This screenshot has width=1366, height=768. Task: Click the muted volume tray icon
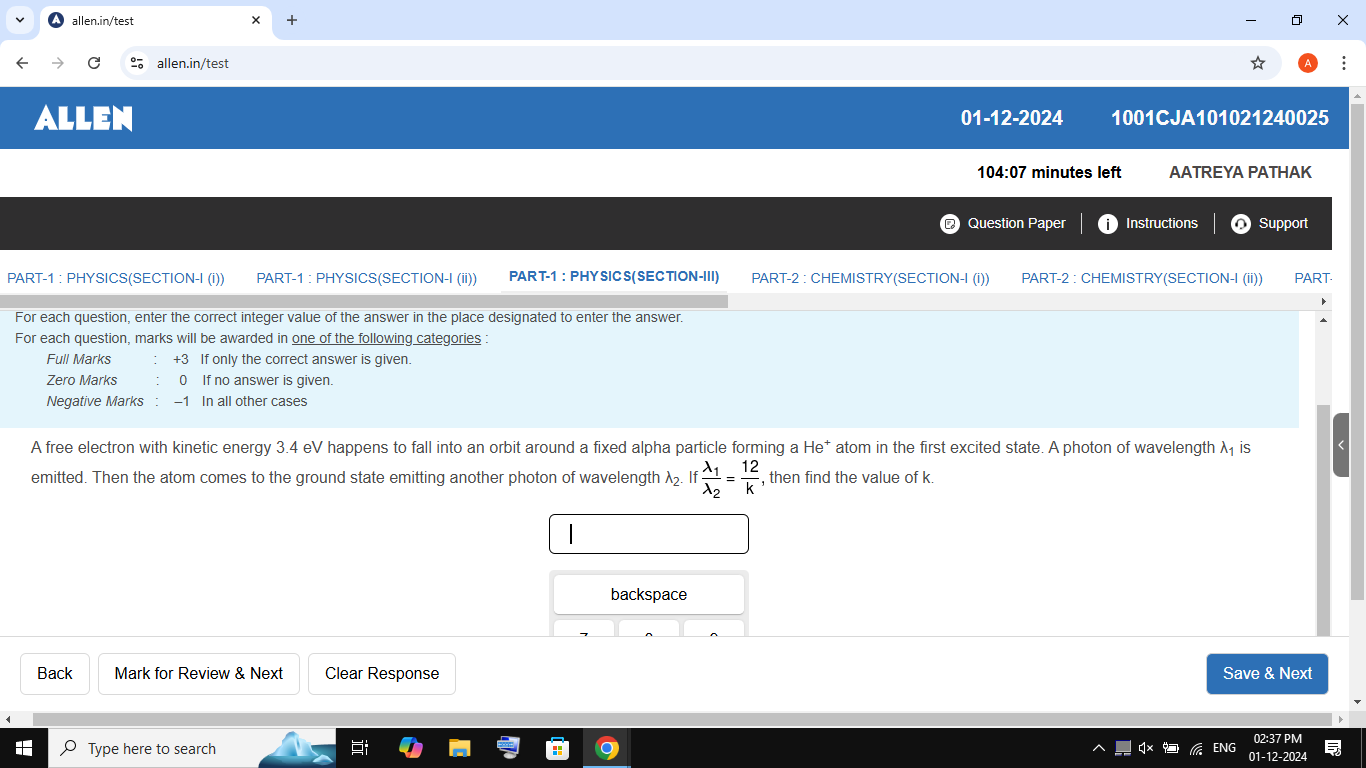pyautogui.click(x=1146, y=748)
